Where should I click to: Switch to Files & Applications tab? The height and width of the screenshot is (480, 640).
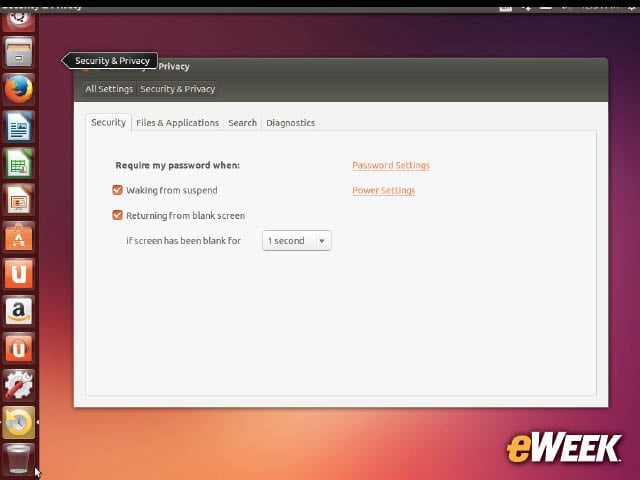pyautogui.click(x=177, y=123)
